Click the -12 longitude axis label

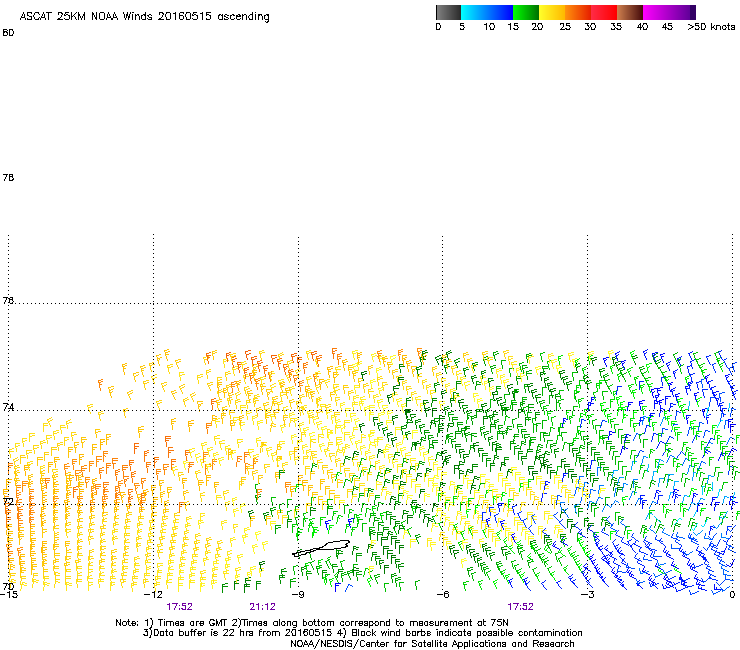tap(153, 594)
